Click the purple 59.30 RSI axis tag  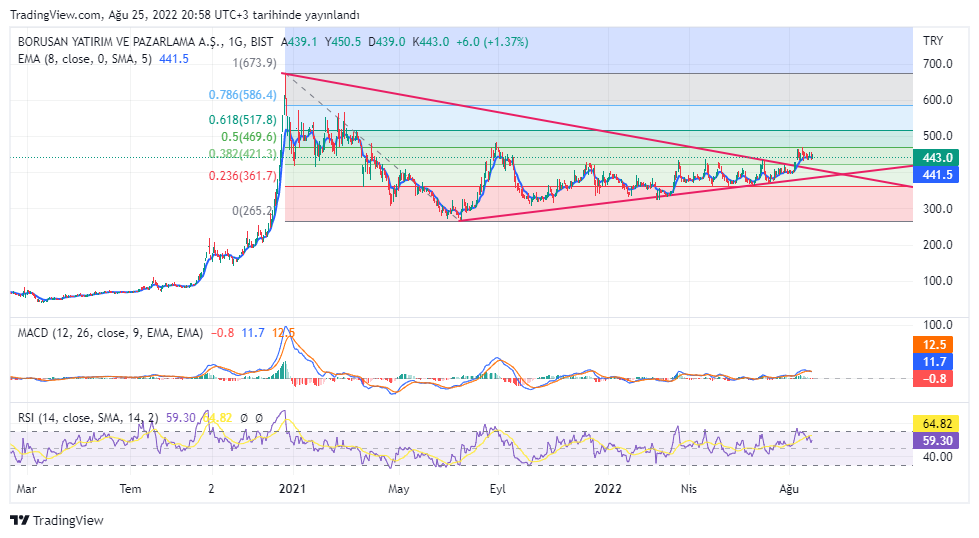click(x=935, y=441)
